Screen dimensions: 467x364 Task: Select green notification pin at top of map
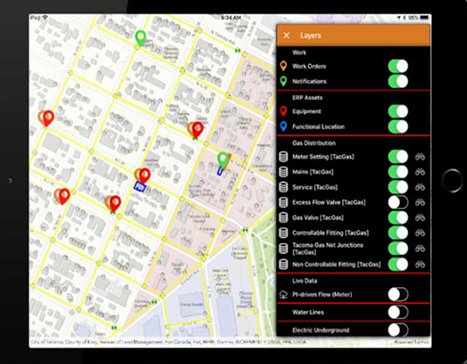141,38
